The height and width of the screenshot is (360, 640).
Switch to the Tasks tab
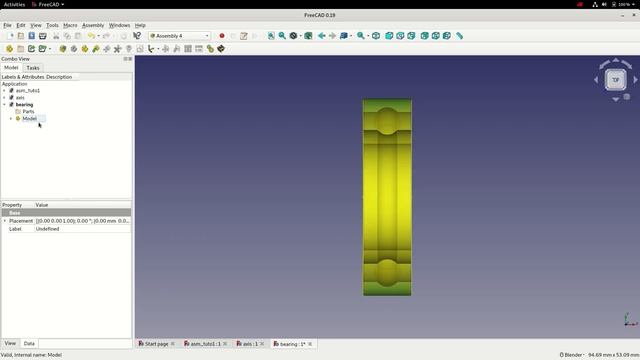(x=33, y=68)
